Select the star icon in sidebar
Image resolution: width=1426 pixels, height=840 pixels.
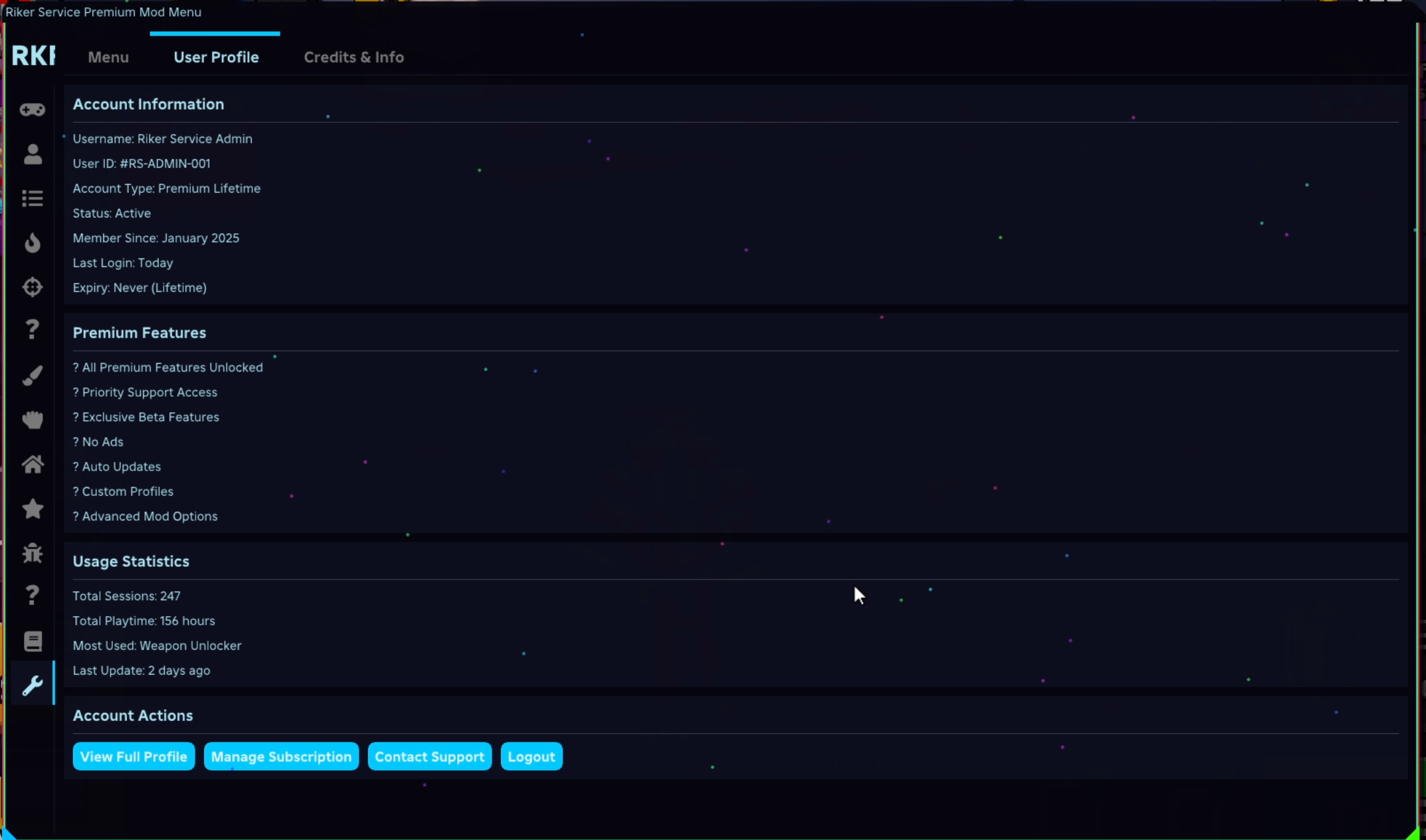point(32,508)
